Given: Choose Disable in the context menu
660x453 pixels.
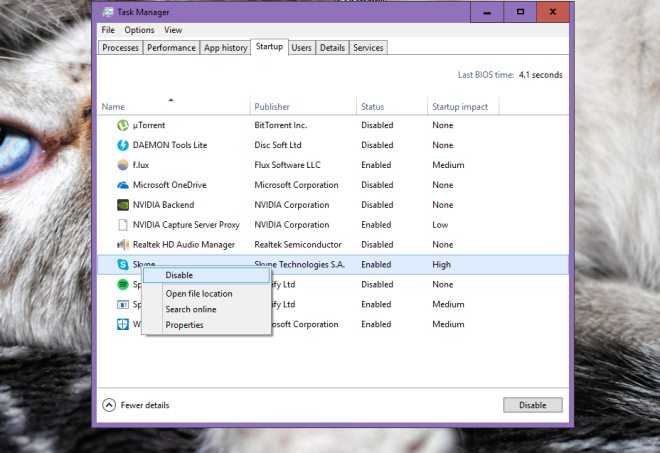Looking at the screenshot, I should pos(206,275).
